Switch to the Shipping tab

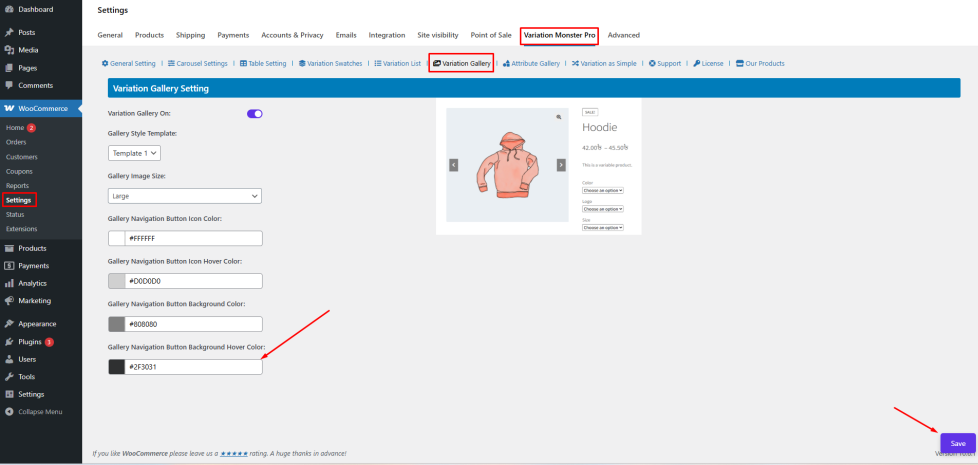tap(190, 35)
